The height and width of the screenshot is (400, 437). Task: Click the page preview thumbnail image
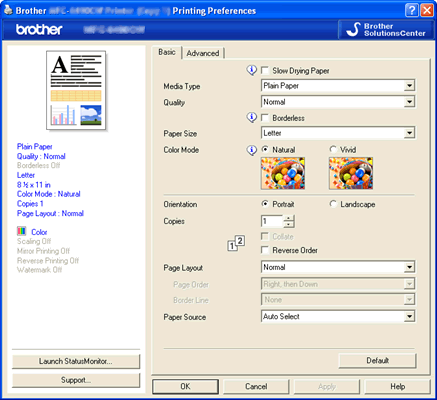click(76, 90)
